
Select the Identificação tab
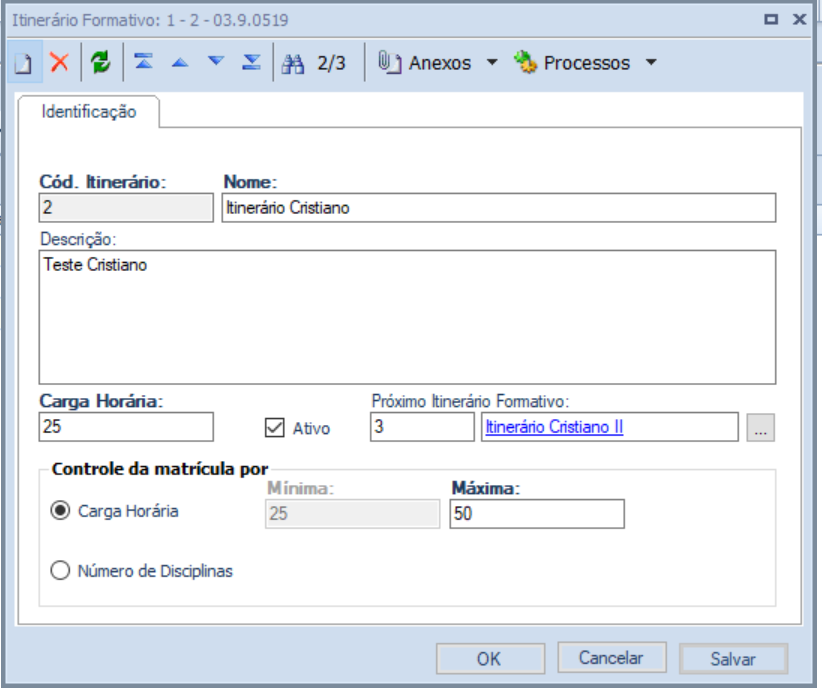[89, 112]
